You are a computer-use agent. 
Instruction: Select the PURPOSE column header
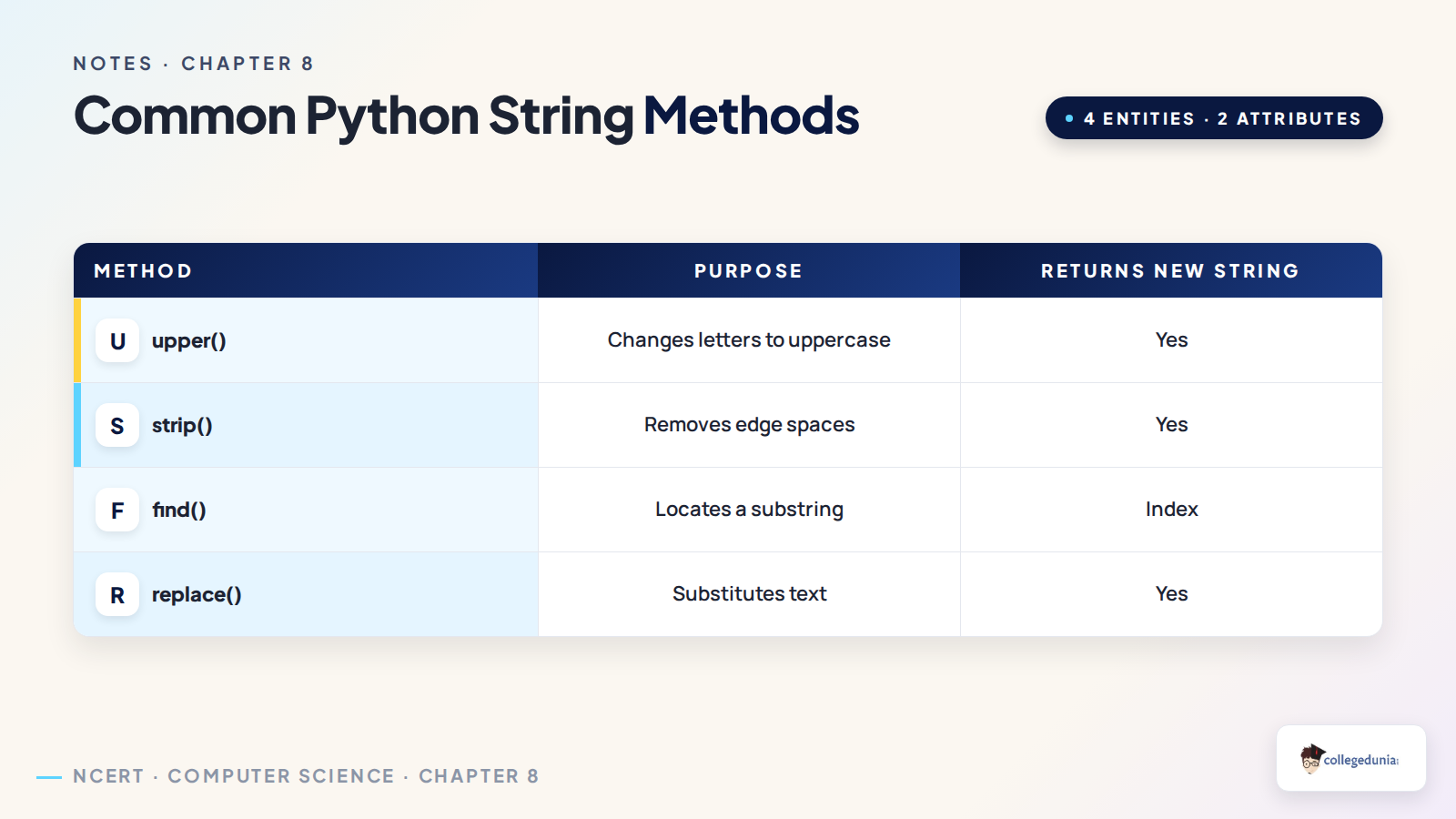(x=749, y=270)
